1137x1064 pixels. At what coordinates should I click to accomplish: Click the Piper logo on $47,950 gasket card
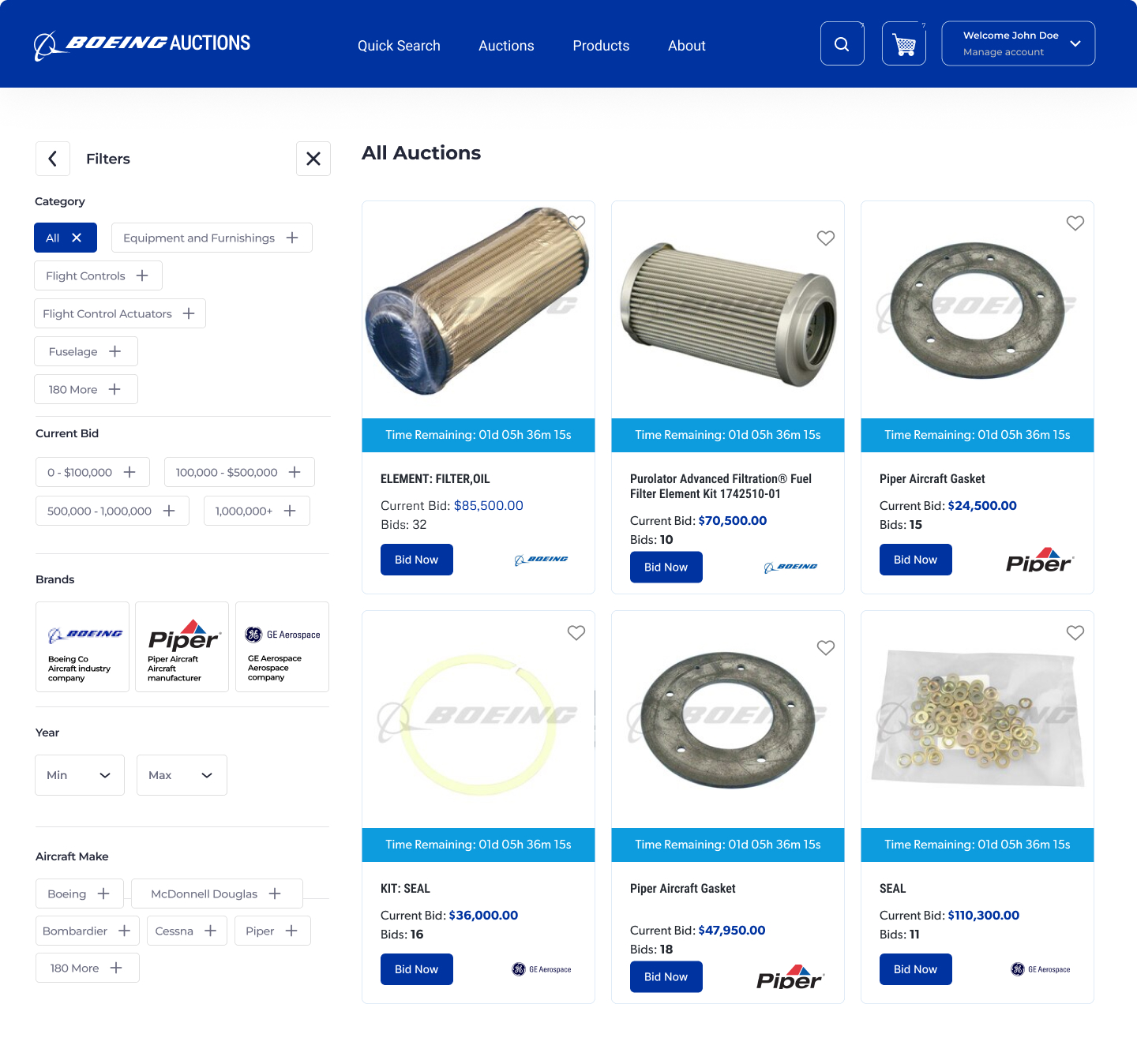point(790,977)
